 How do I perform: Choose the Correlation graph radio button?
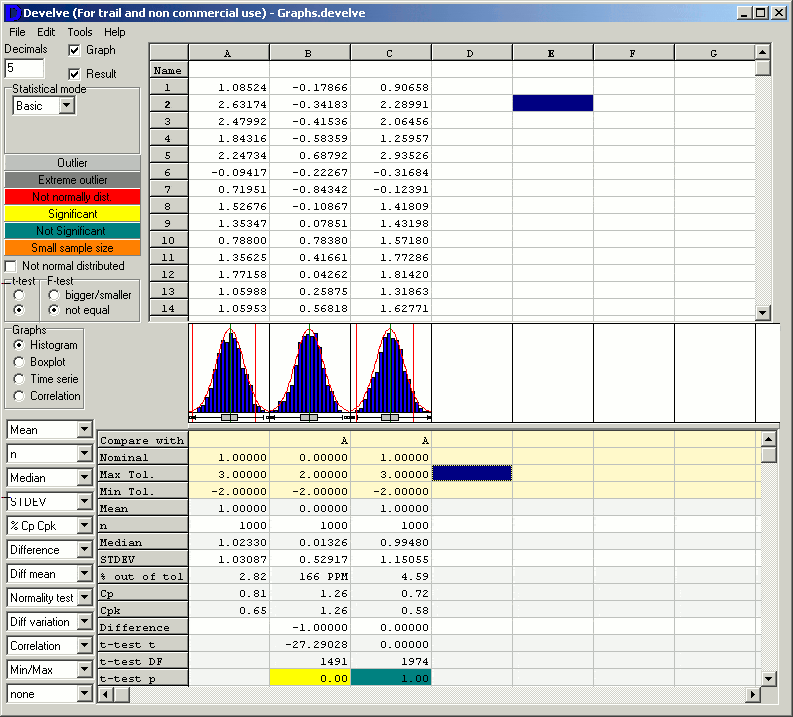tap(19, 396)
